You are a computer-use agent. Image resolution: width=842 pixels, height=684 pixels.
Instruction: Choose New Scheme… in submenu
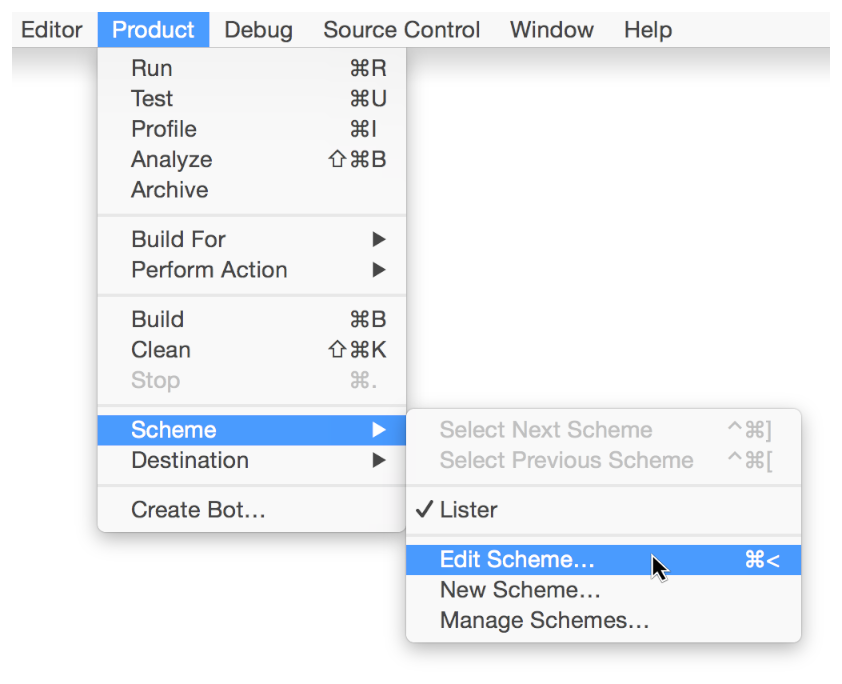tap(520, 590)
